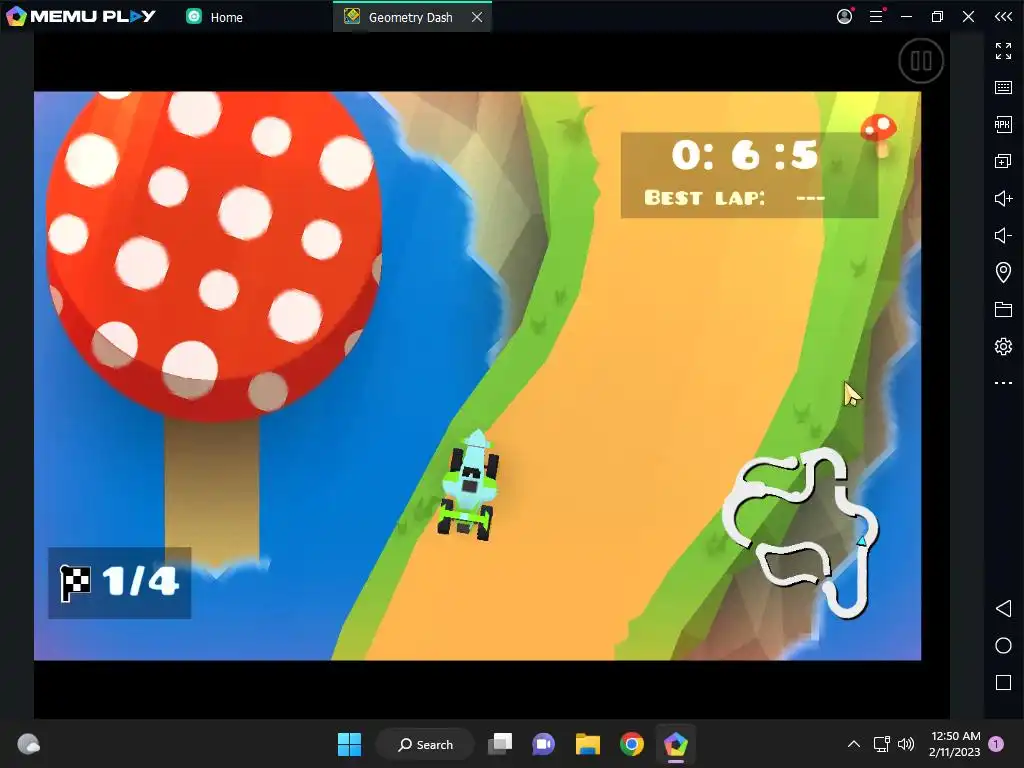Click the green race car
Viewport: 1024px width, 768px height.
click(x=470, y=485)
